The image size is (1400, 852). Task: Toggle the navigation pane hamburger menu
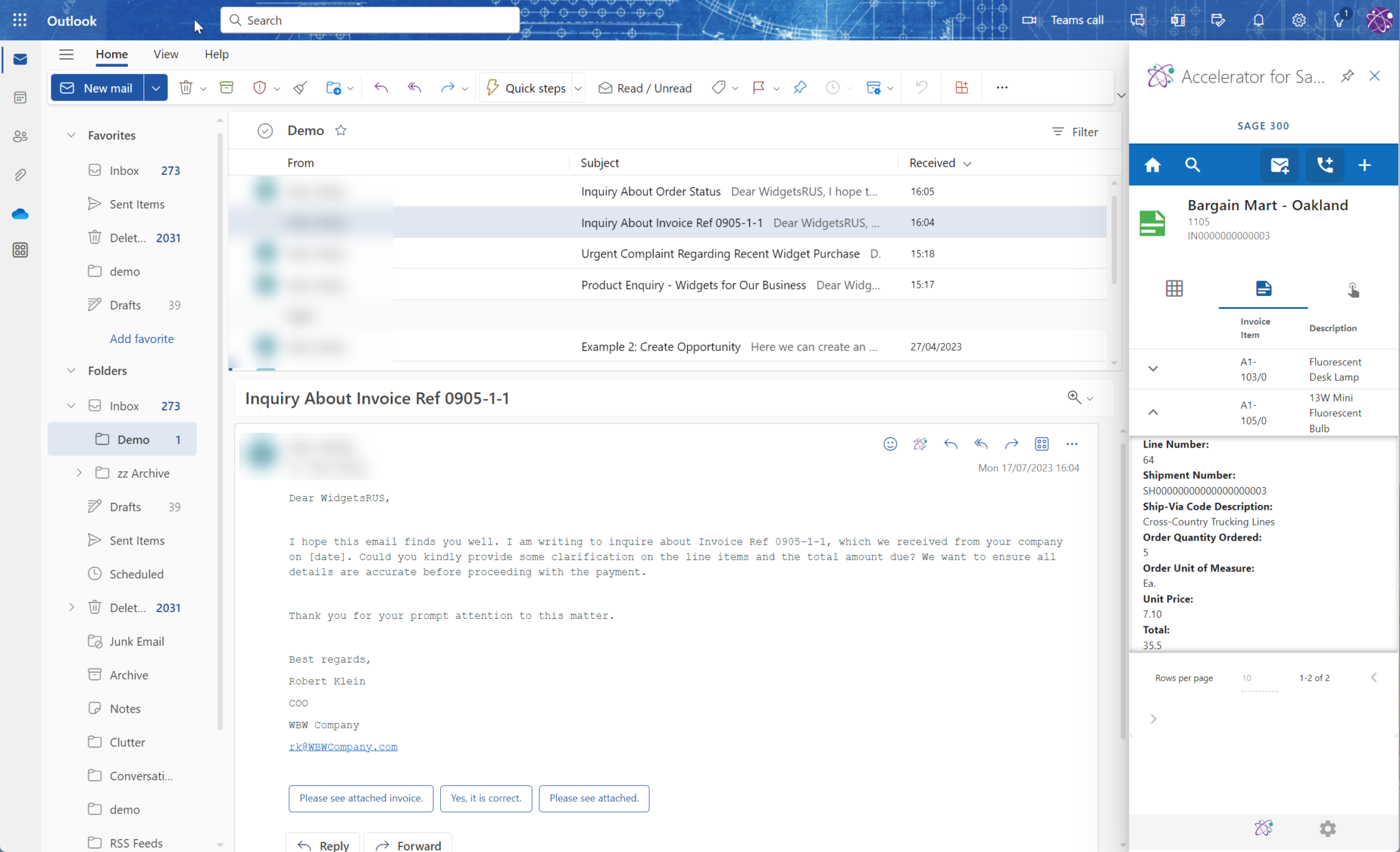tap(66, 54)
